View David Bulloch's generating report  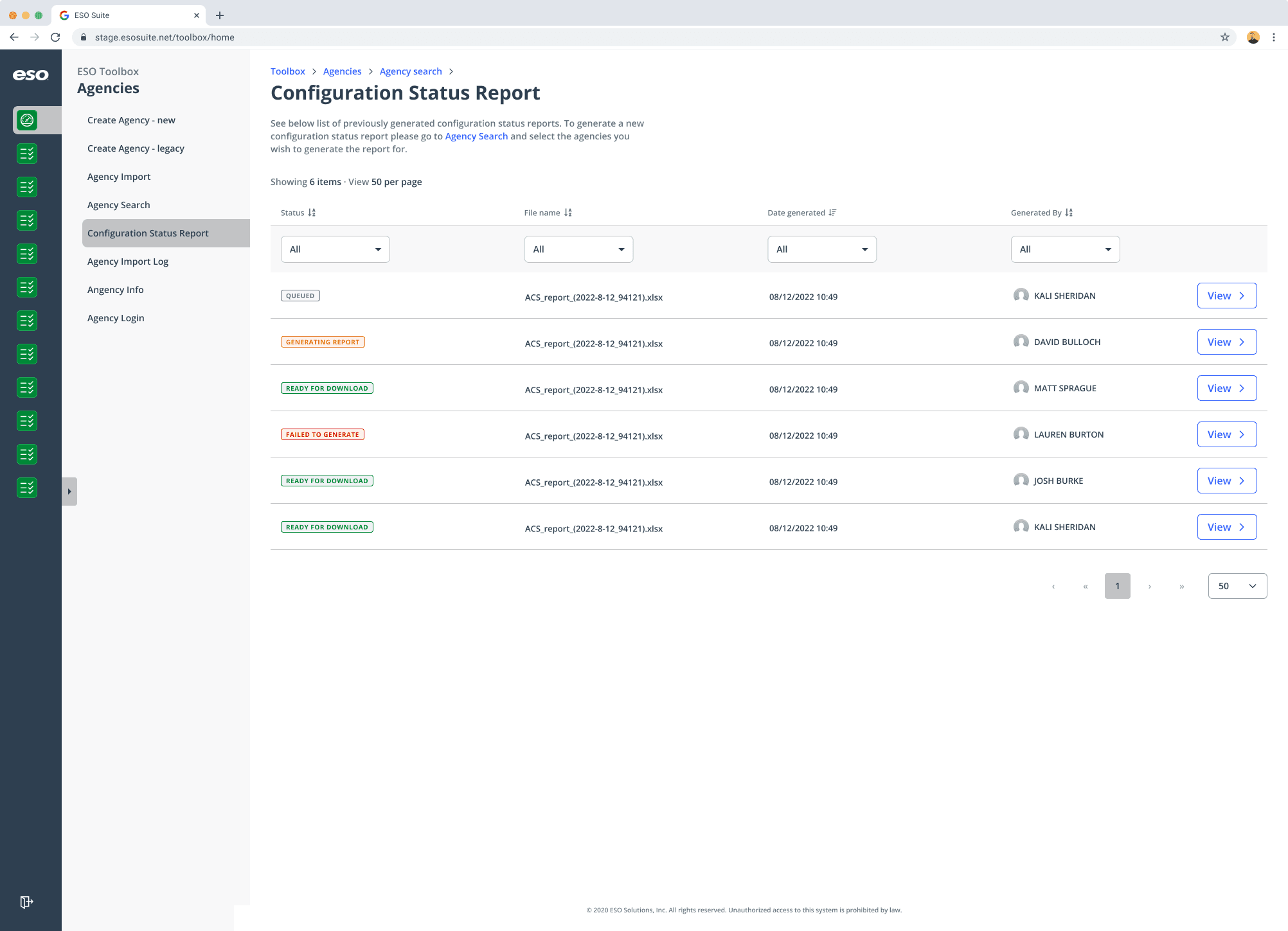pos(1226,342)
